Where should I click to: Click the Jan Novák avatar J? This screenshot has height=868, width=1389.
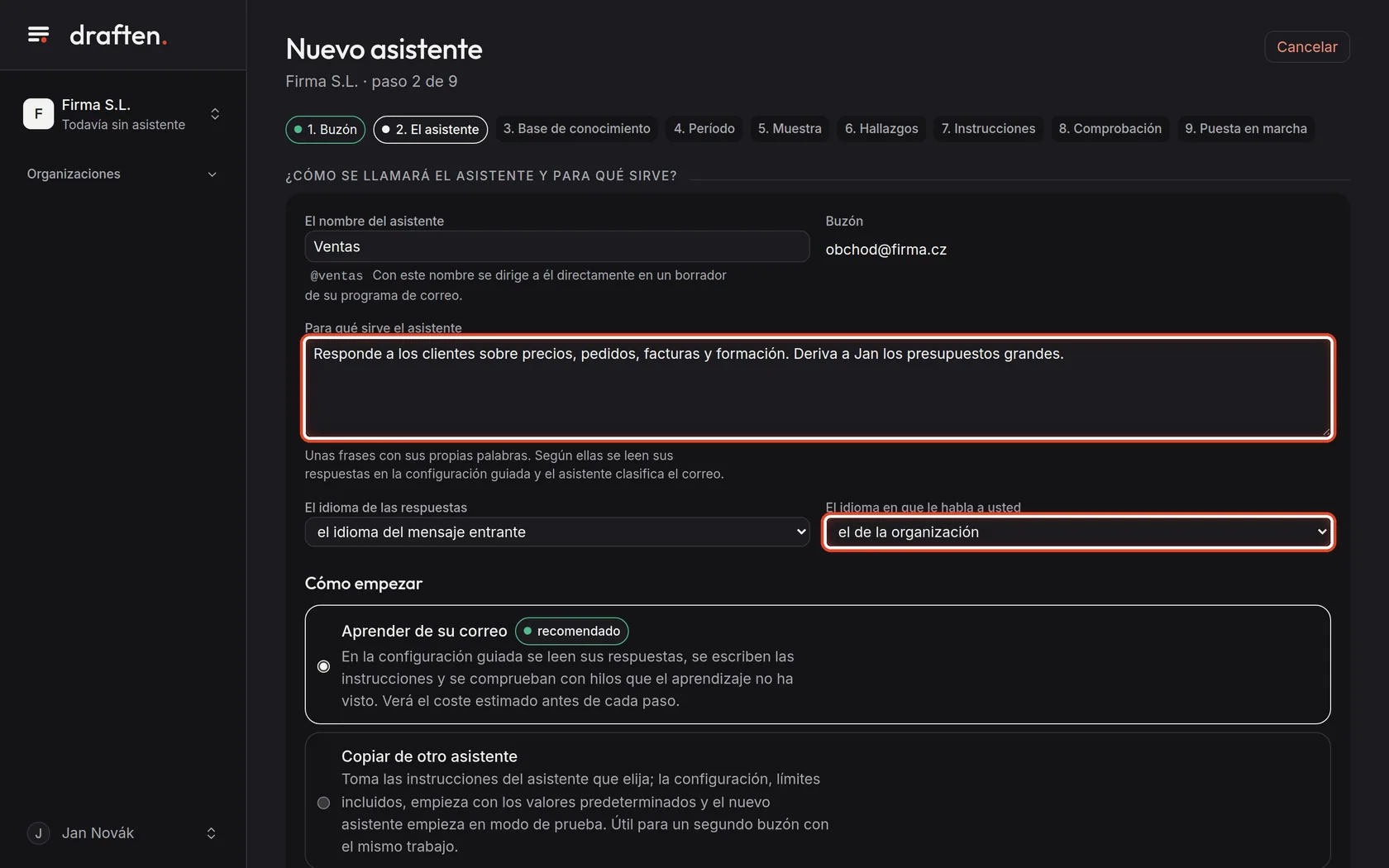(x=38, y=833)
